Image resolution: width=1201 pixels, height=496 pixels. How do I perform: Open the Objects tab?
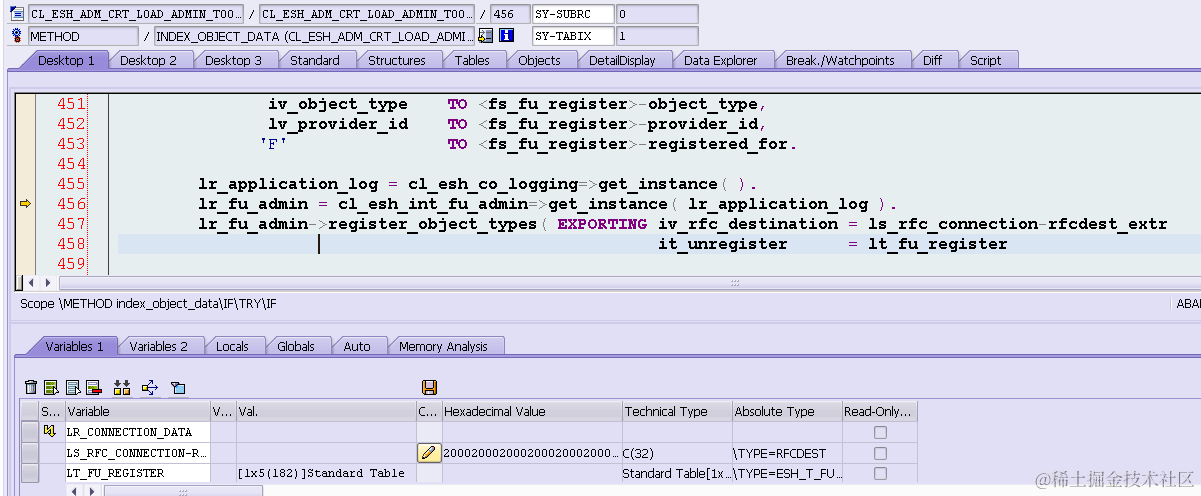pos(539,60)
